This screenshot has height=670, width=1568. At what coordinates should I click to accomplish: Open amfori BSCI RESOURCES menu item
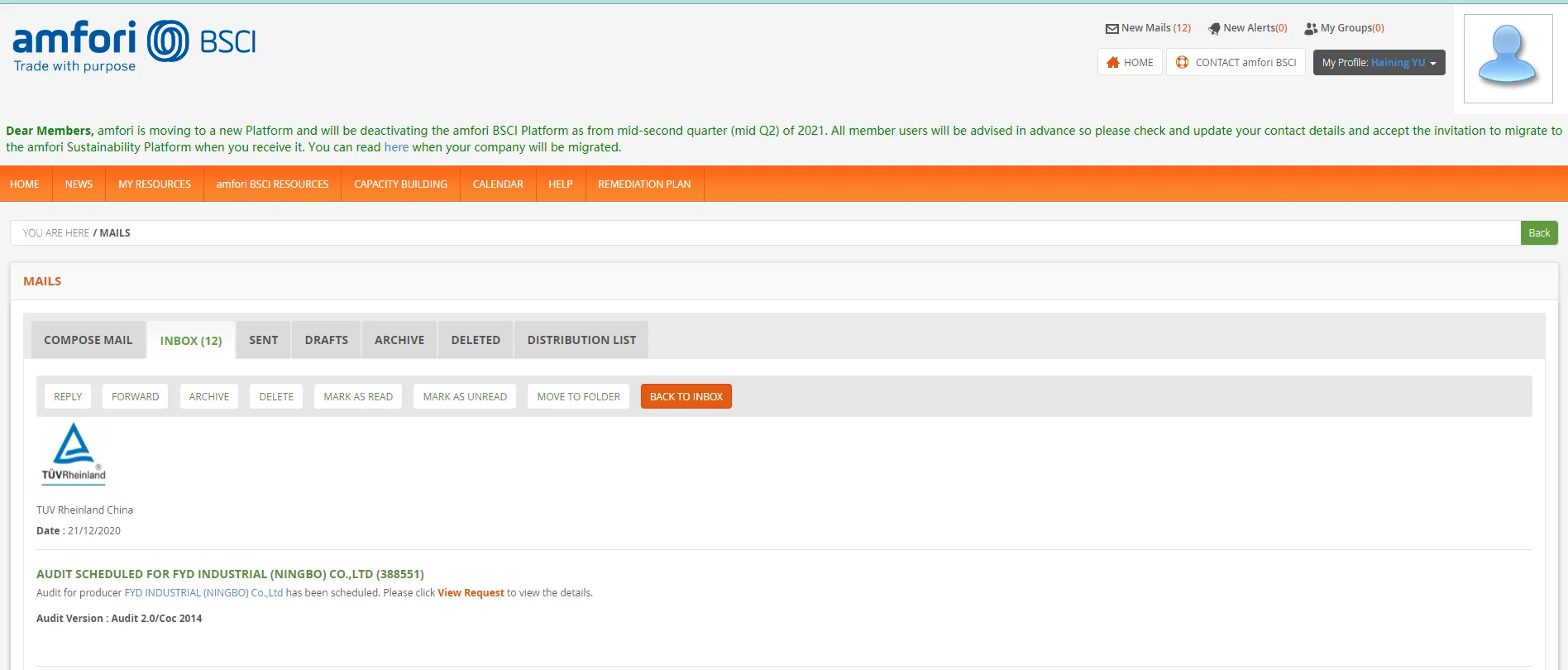click(x=272, y=184)
